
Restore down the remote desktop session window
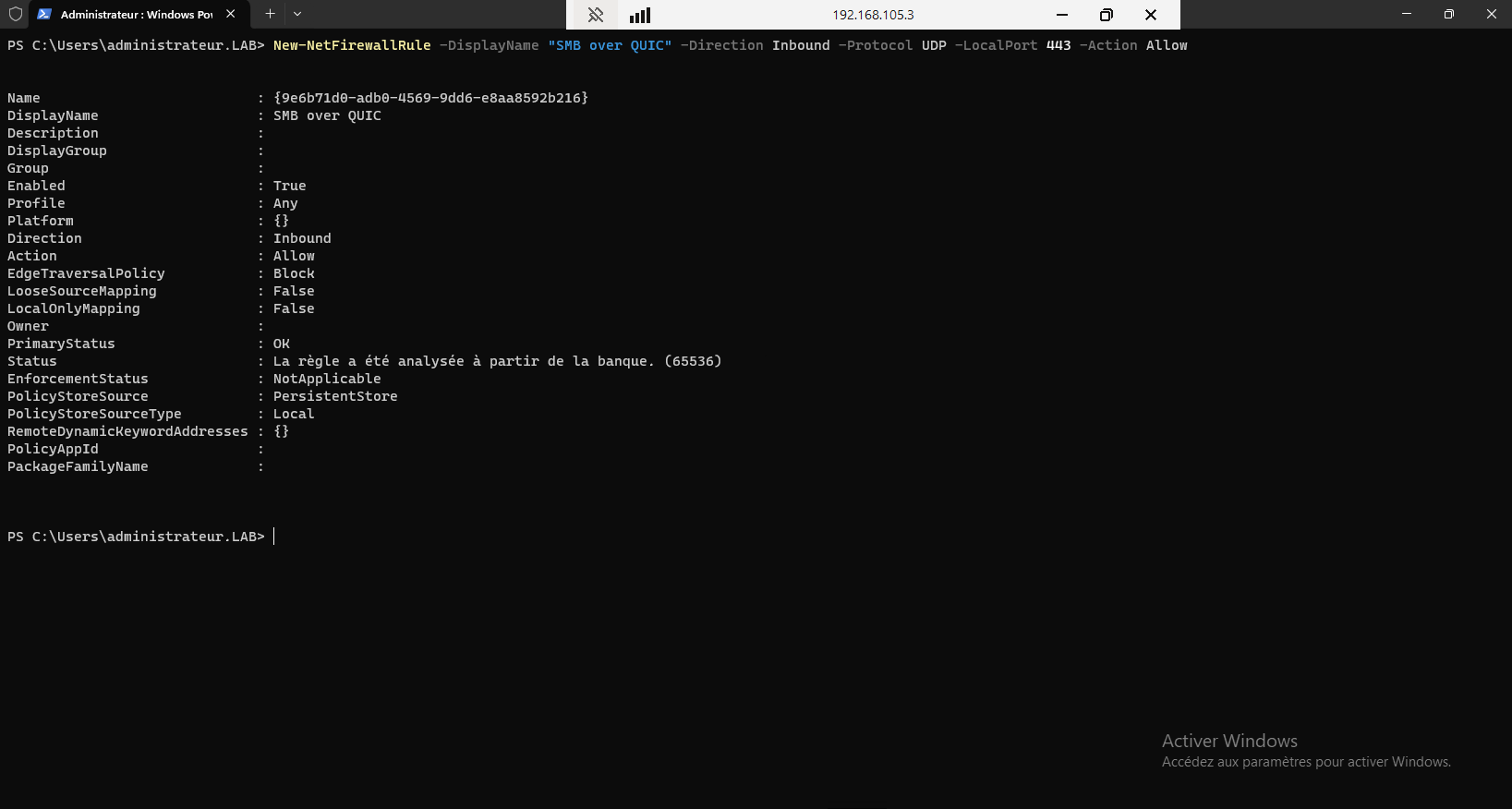click(1107, 15)
